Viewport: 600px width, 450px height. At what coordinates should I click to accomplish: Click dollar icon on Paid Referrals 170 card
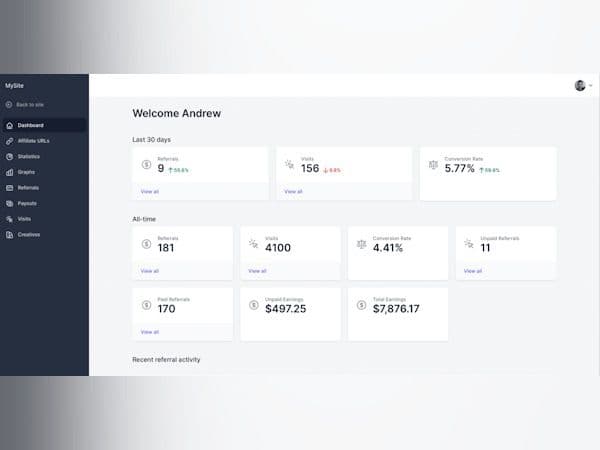pos(146,305)
